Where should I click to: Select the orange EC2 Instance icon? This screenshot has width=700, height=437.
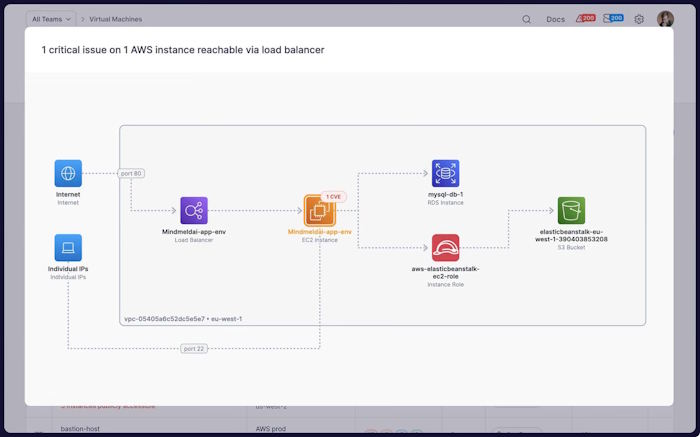tap(319, 211)
